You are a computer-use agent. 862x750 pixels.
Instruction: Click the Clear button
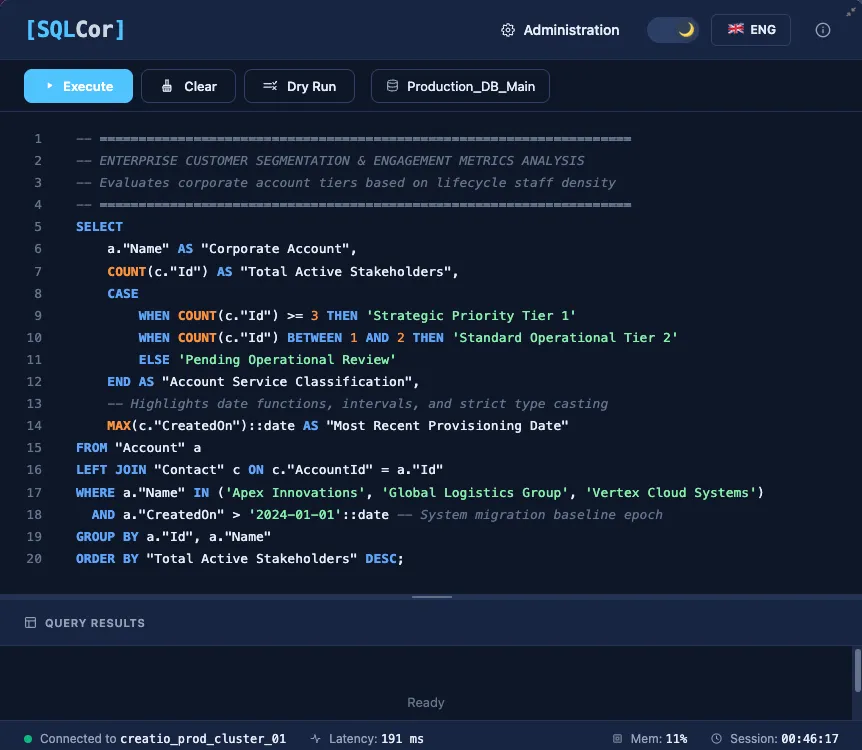coord(189,86)
